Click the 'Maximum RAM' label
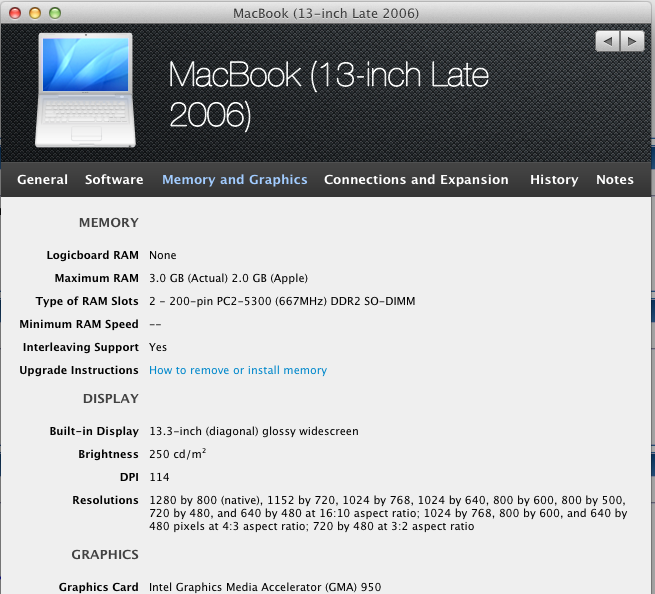Viewport: 655px width, 594px height. point(96,278)
